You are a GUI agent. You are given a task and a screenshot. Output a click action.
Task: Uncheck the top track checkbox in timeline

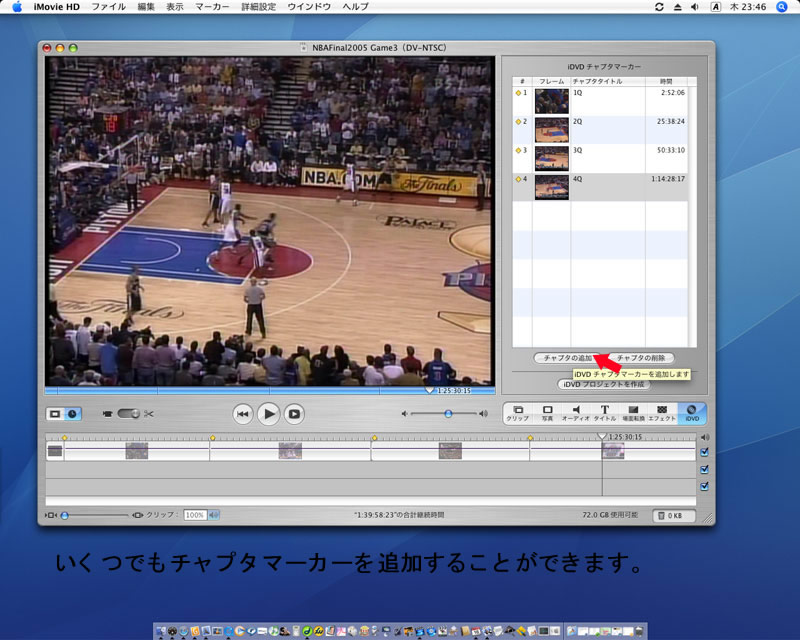click(x=705, y=452)
